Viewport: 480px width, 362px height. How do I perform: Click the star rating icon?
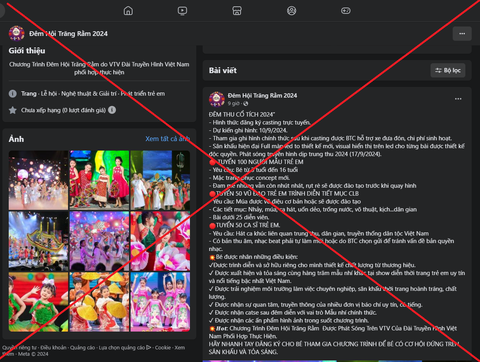pyautogui.click(x=13, y=110)
